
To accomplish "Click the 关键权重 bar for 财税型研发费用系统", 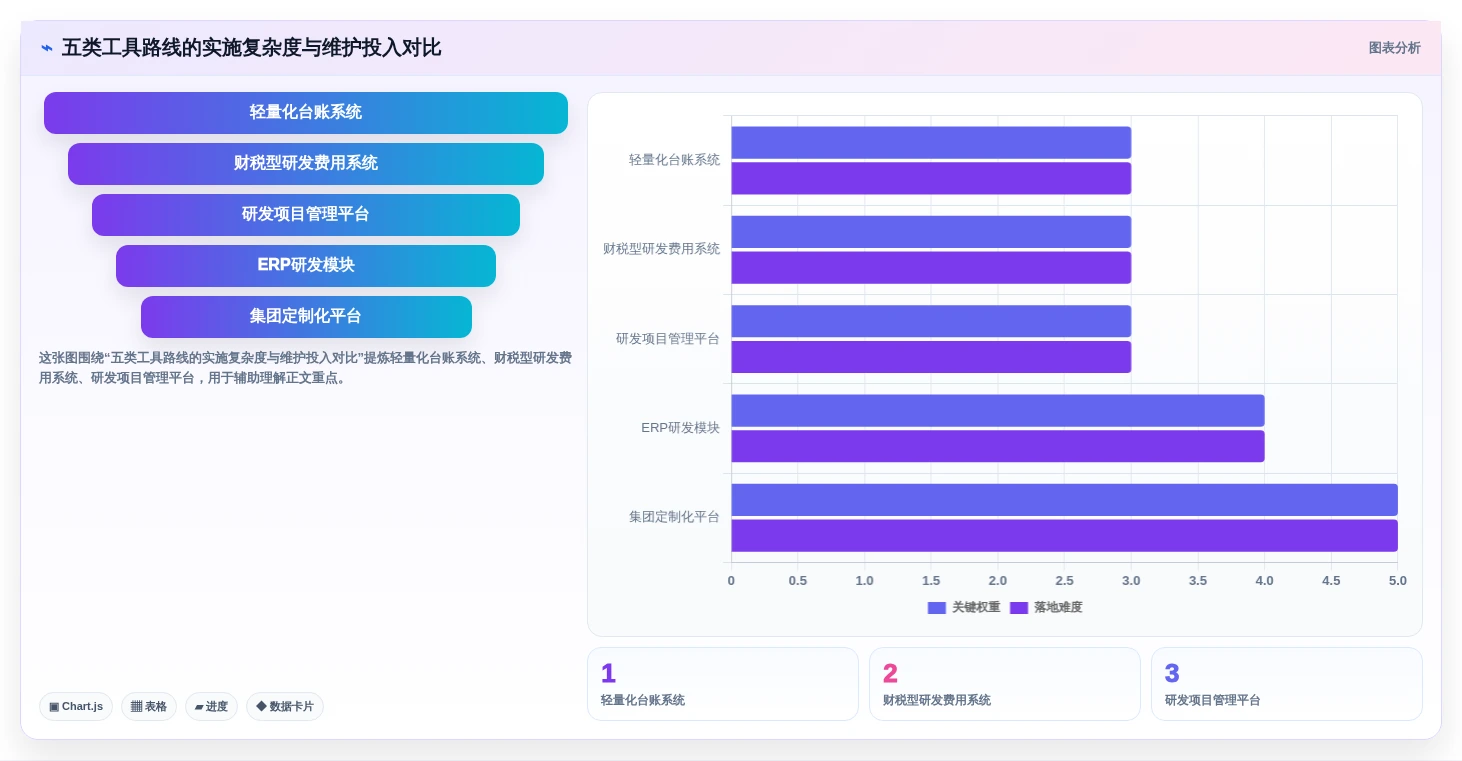I will pyautogui.click(x=931, y=232).
